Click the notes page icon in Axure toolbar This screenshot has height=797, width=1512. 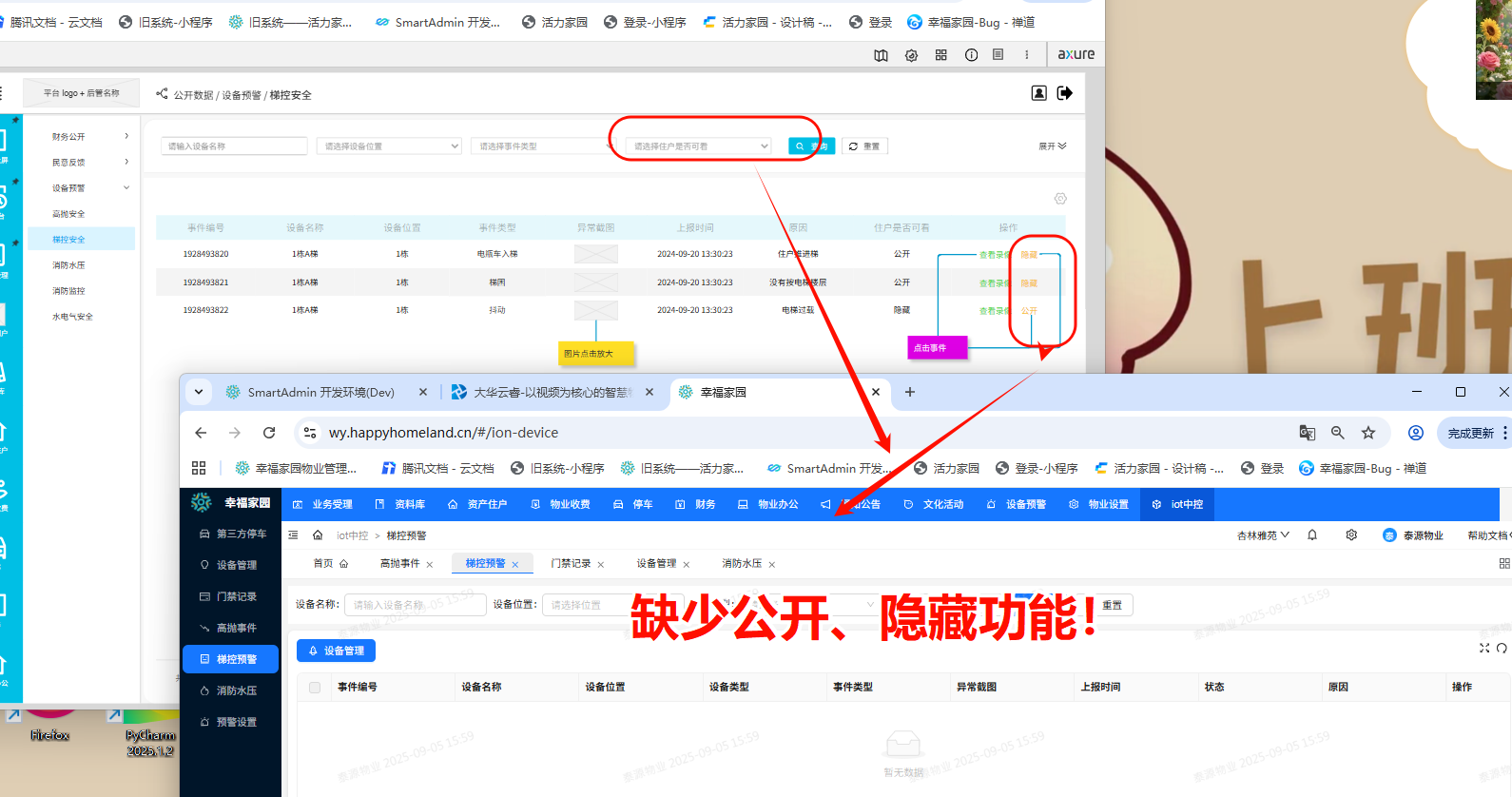(998, 55)
